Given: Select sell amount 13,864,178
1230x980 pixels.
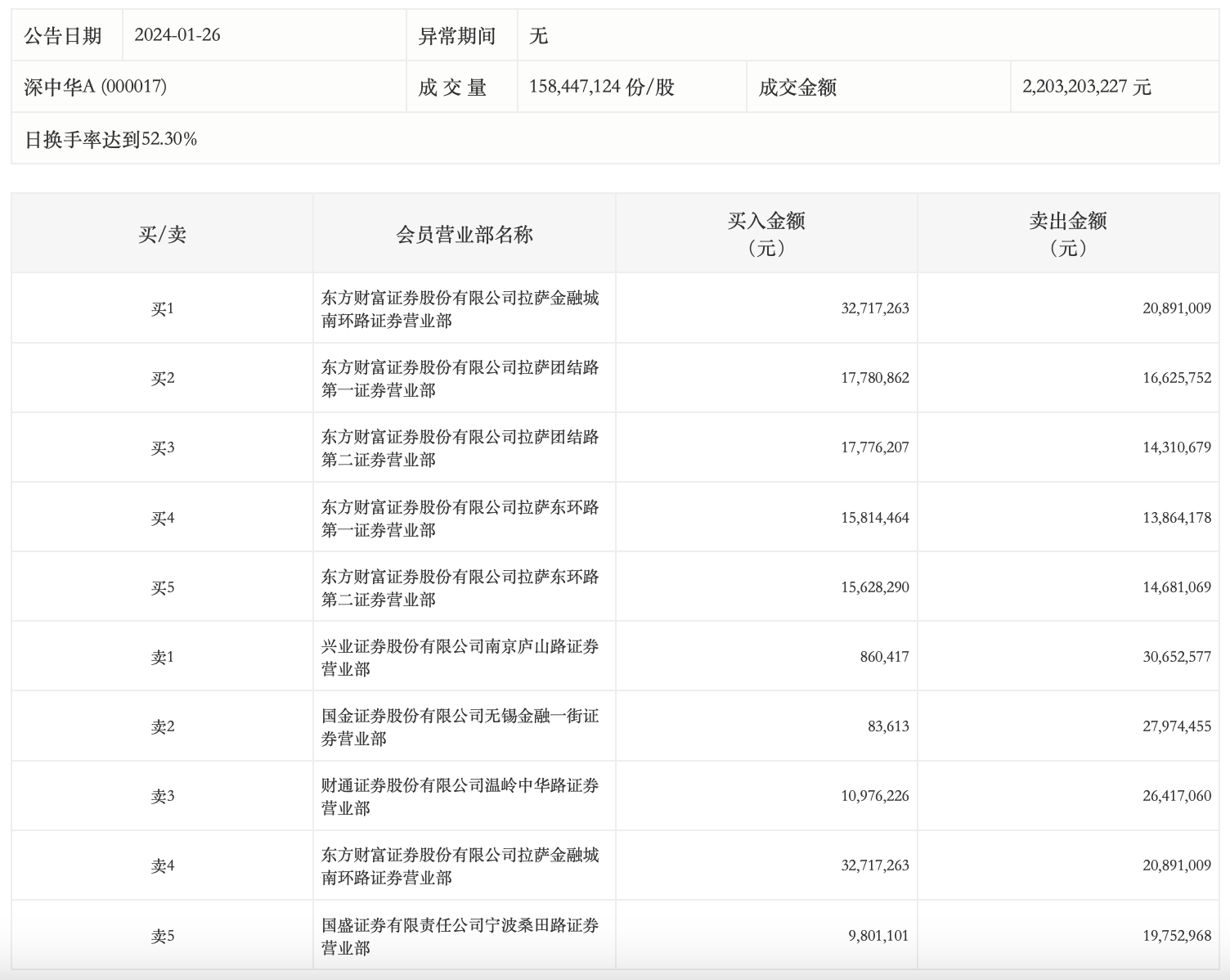Looking at the screenshot, I should click(1177, 518).
